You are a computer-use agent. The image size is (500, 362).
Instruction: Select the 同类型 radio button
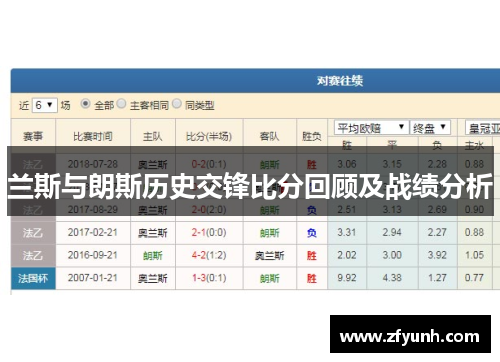click(177, 104)
